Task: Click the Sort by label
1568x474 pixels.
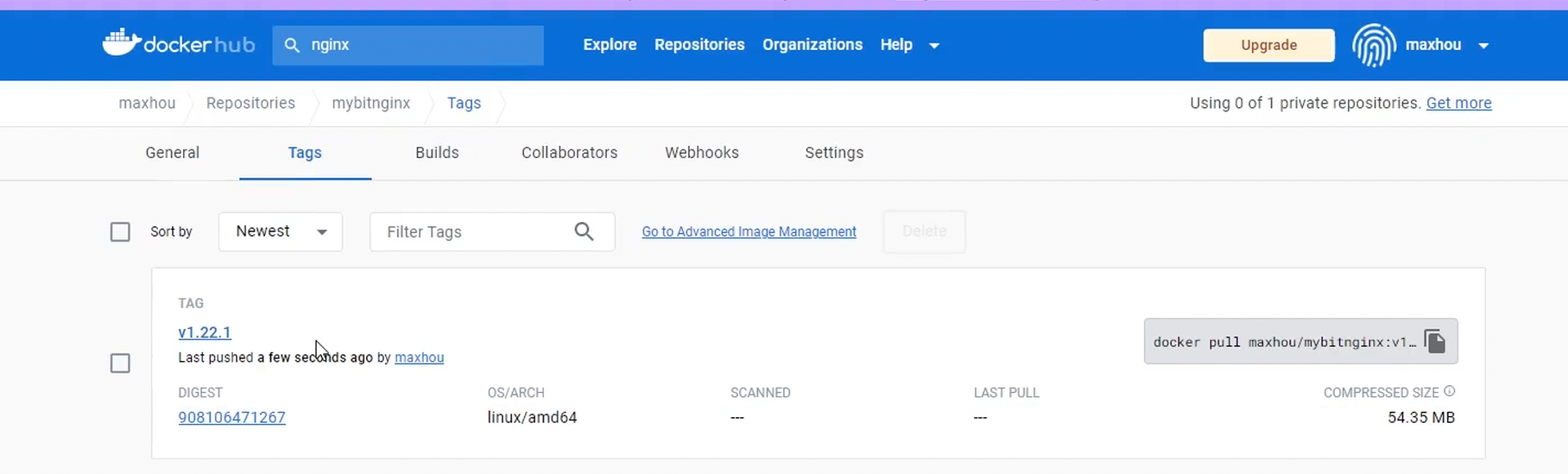Action: pos(171,231)
